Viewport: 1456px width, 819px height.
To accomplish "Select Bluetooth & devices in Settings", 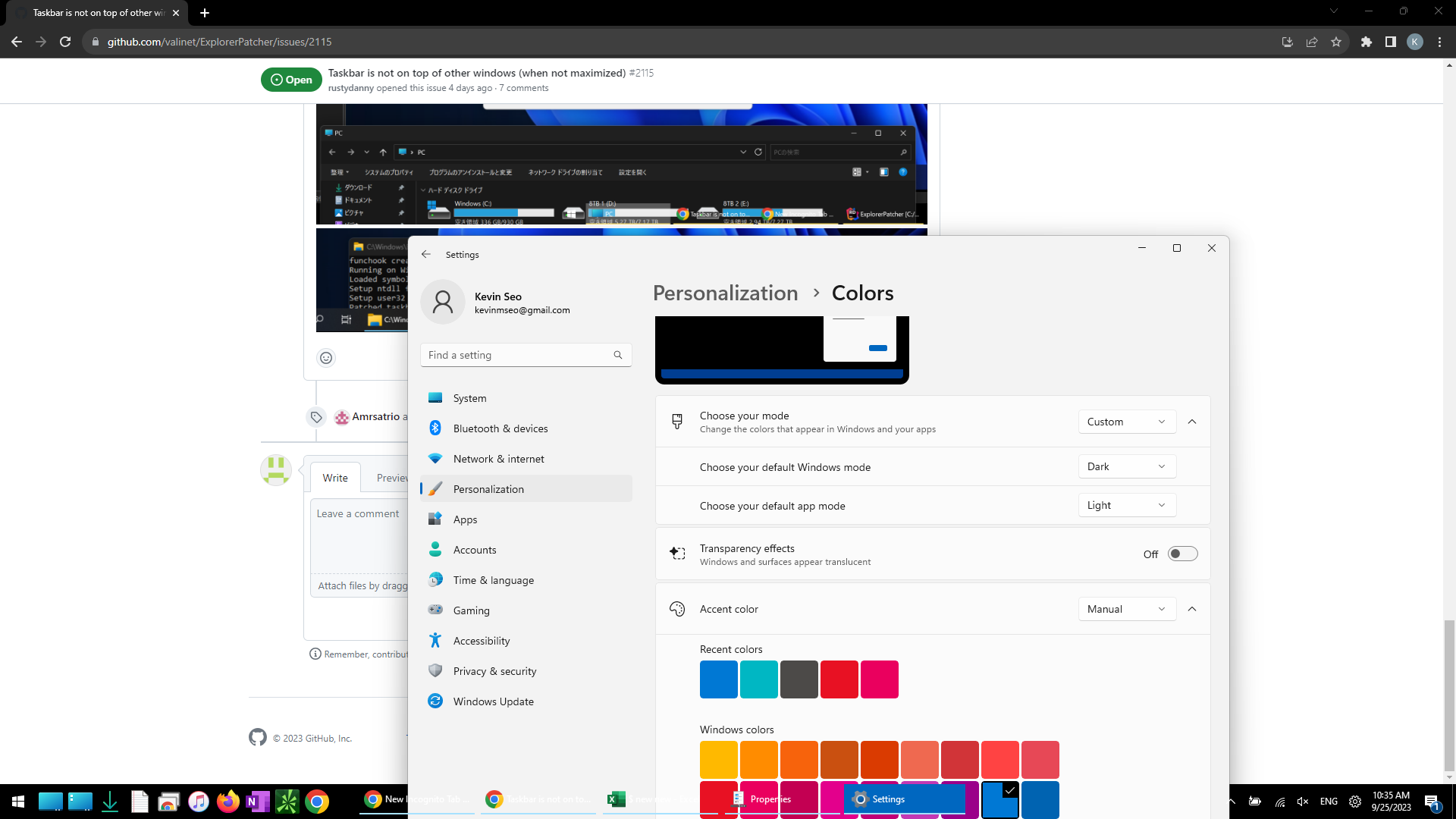I will tap(500, 428).
